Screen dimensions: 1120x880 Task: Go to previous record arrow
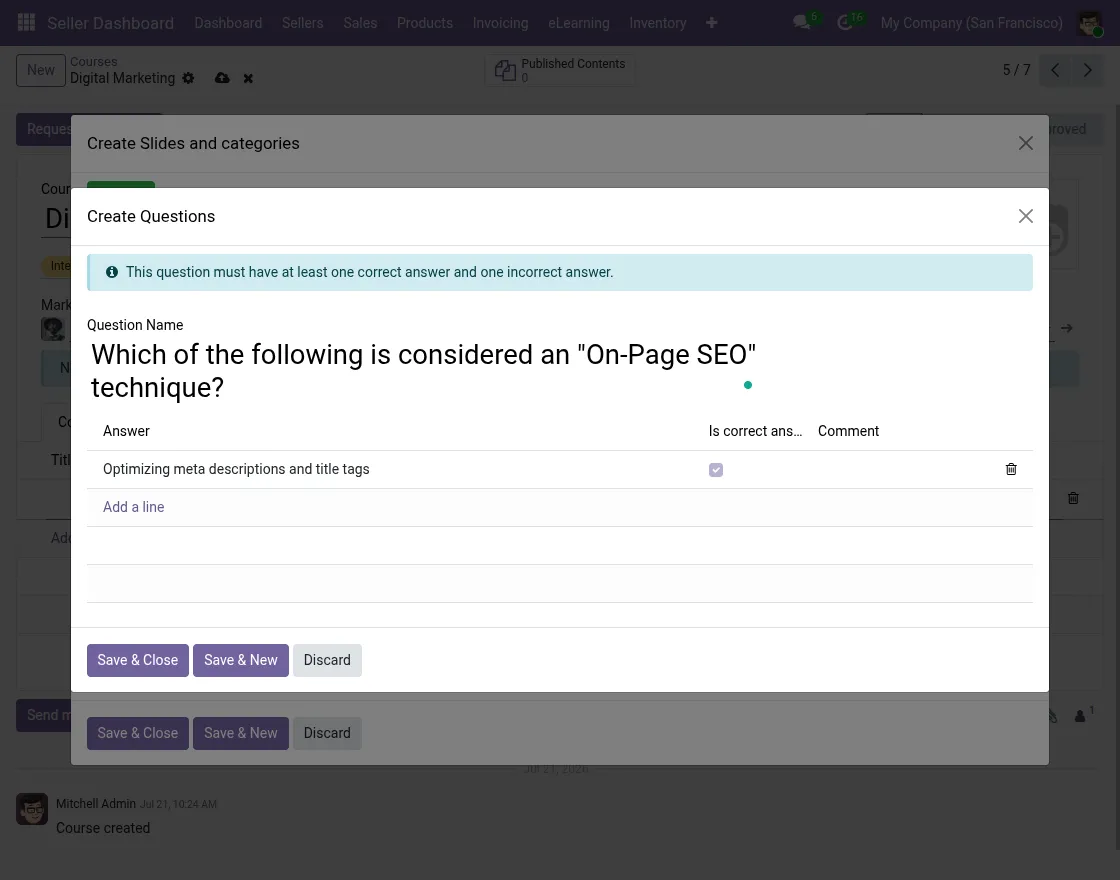click(1055, 70)
